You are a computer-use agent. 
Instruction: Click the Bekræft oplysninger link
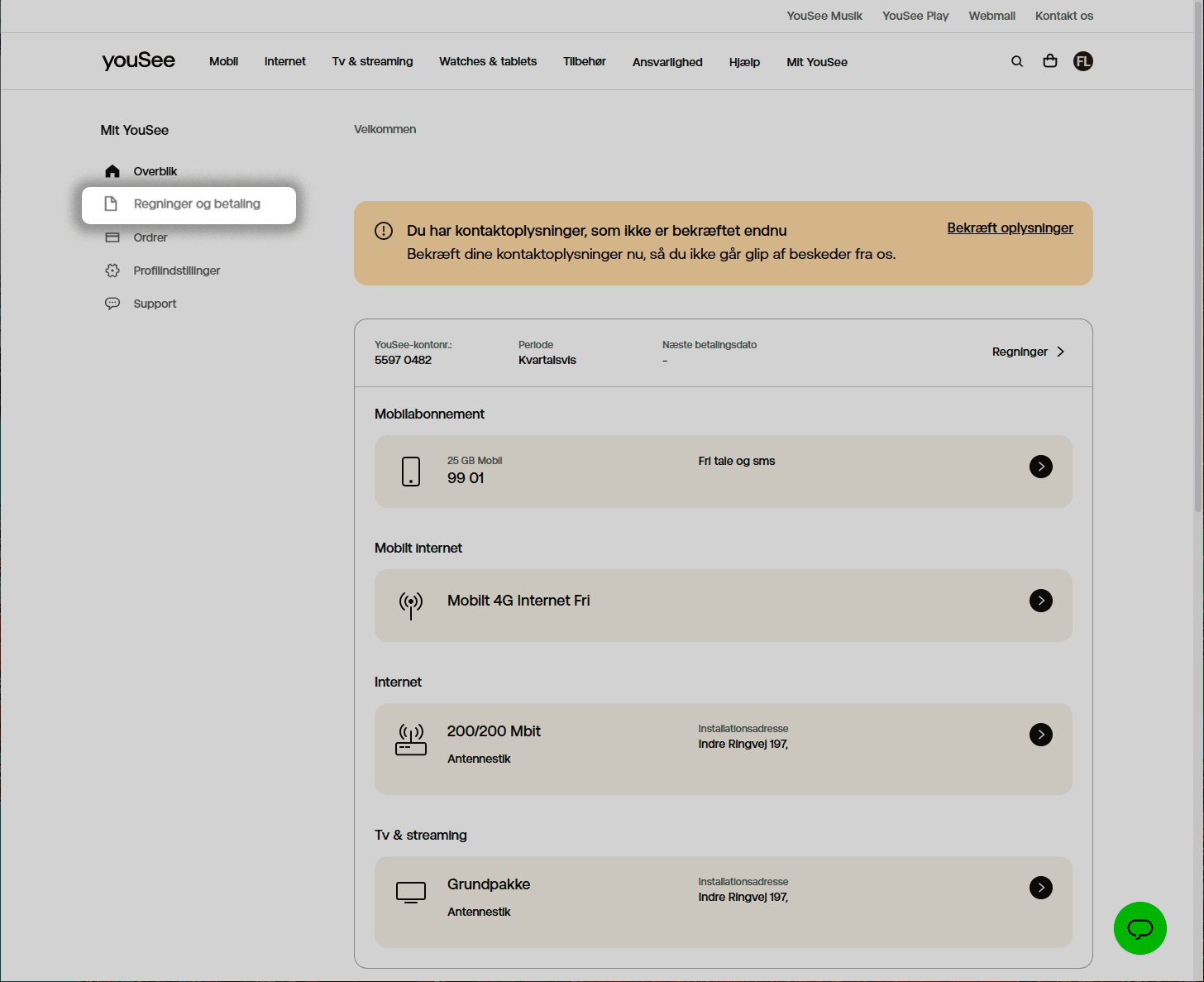1010,228
